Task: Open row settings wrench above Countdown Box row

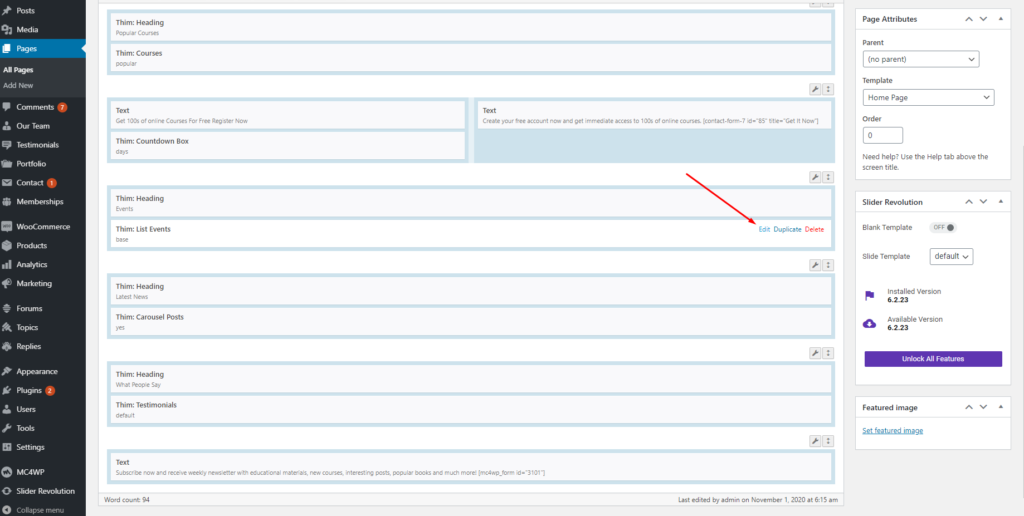Action: pos(815,89)
